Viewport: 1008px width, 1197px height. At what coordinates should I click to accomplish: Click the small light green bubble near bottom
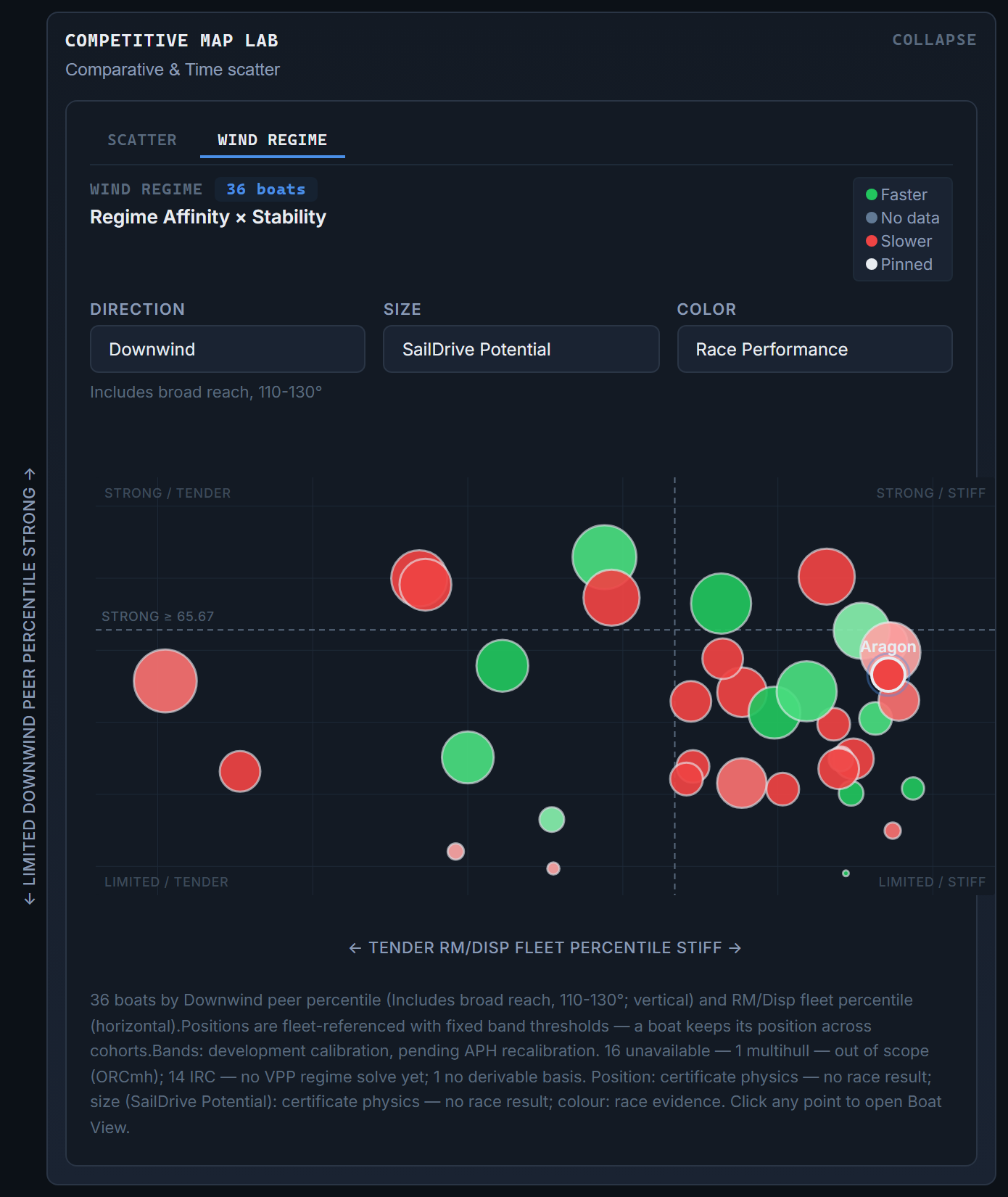[x=552, y=820]
